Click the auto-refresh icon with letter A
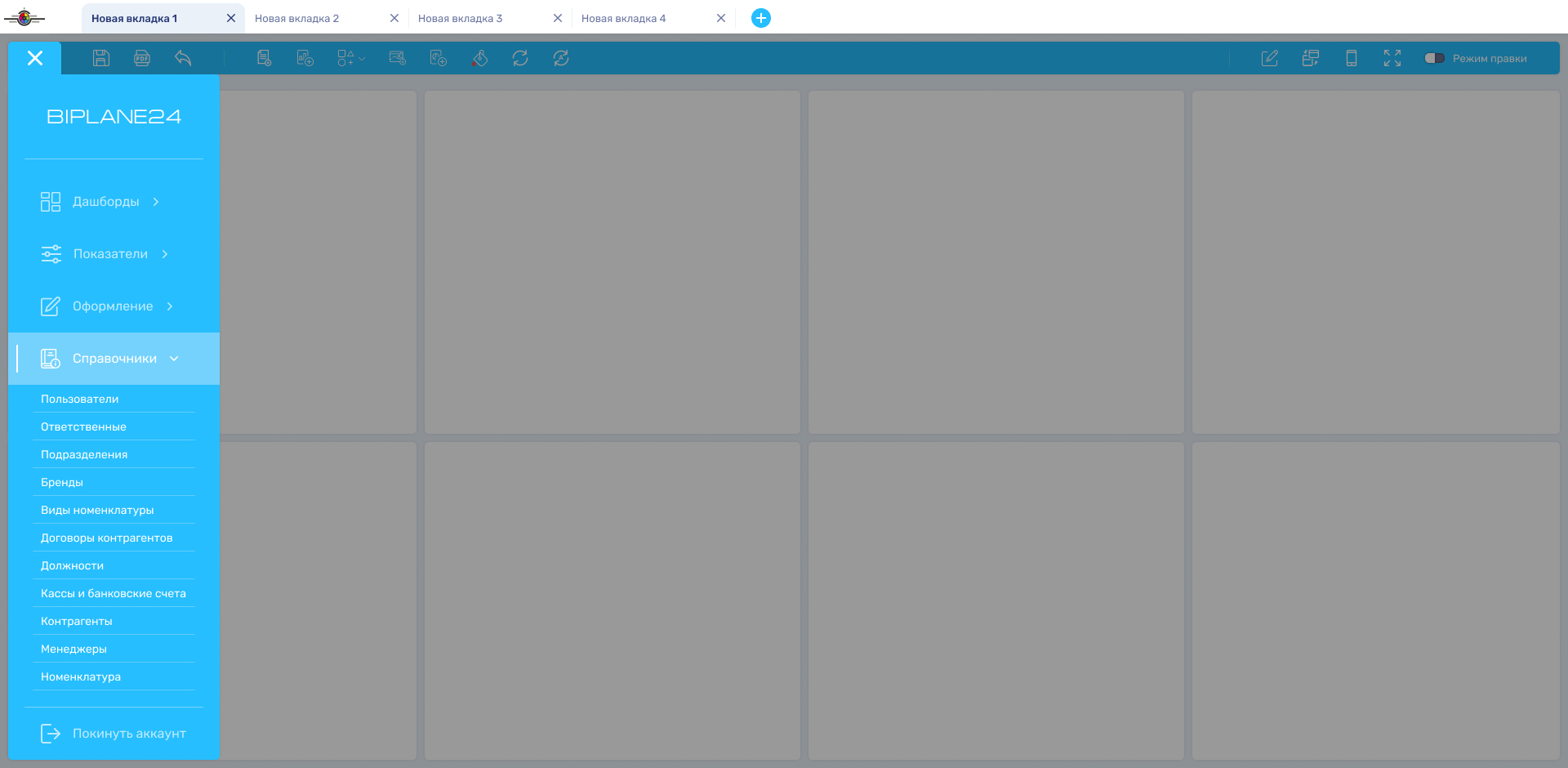This screenshot has width=1568, height=768. point(561,58)
